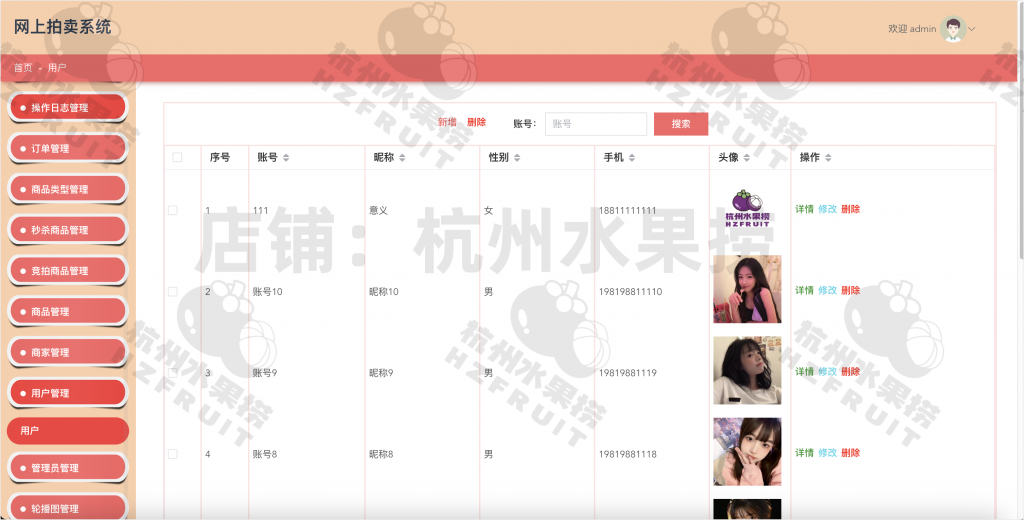Click phone number 18811111111
This screenshot has width=1024, height=520.
628,210
